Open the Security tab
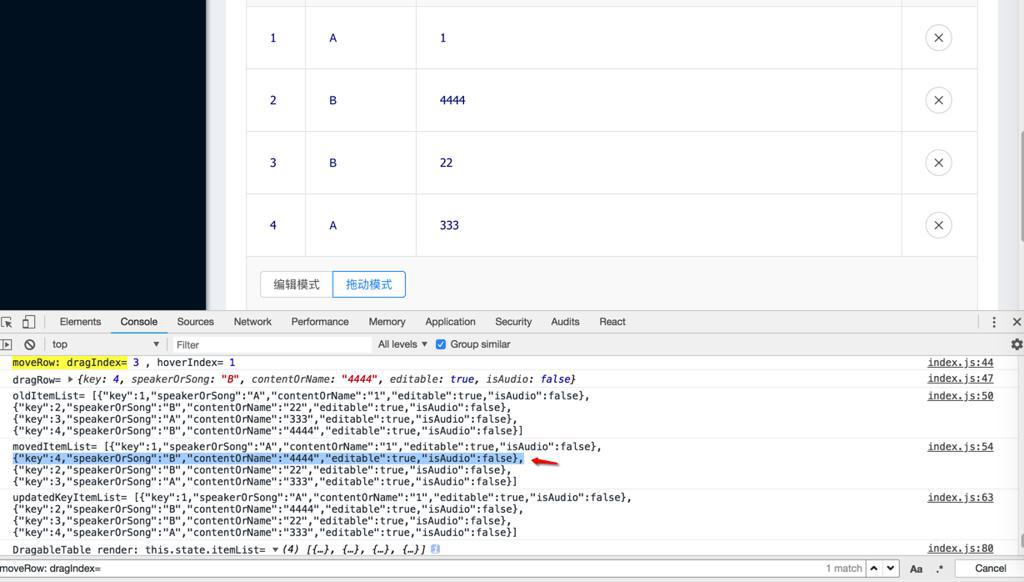 pyautogui.click(x=513, y=322)
